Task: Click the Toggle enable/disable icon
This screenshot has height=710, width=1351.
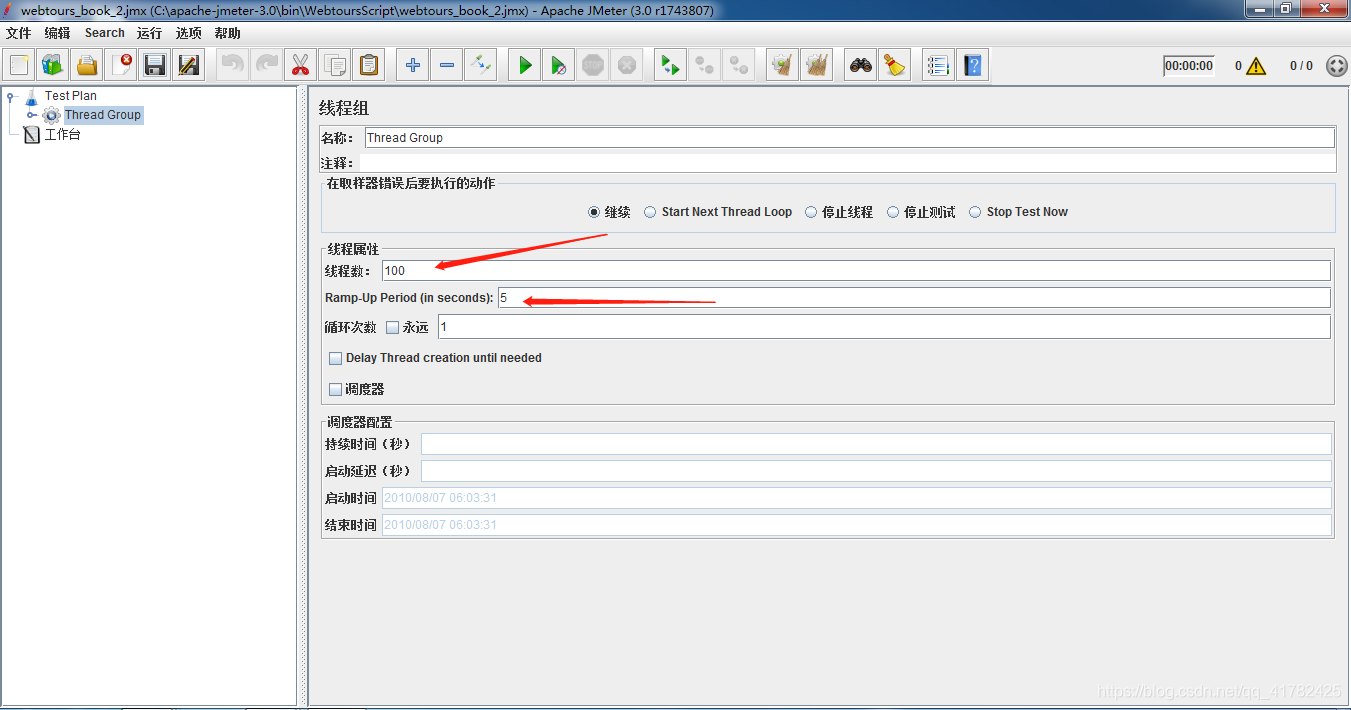Action: point(481,66)
